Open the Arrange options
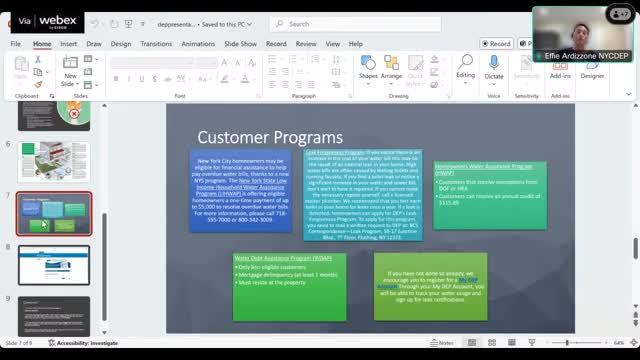This screenshot has height=360, width=640. 391,68
